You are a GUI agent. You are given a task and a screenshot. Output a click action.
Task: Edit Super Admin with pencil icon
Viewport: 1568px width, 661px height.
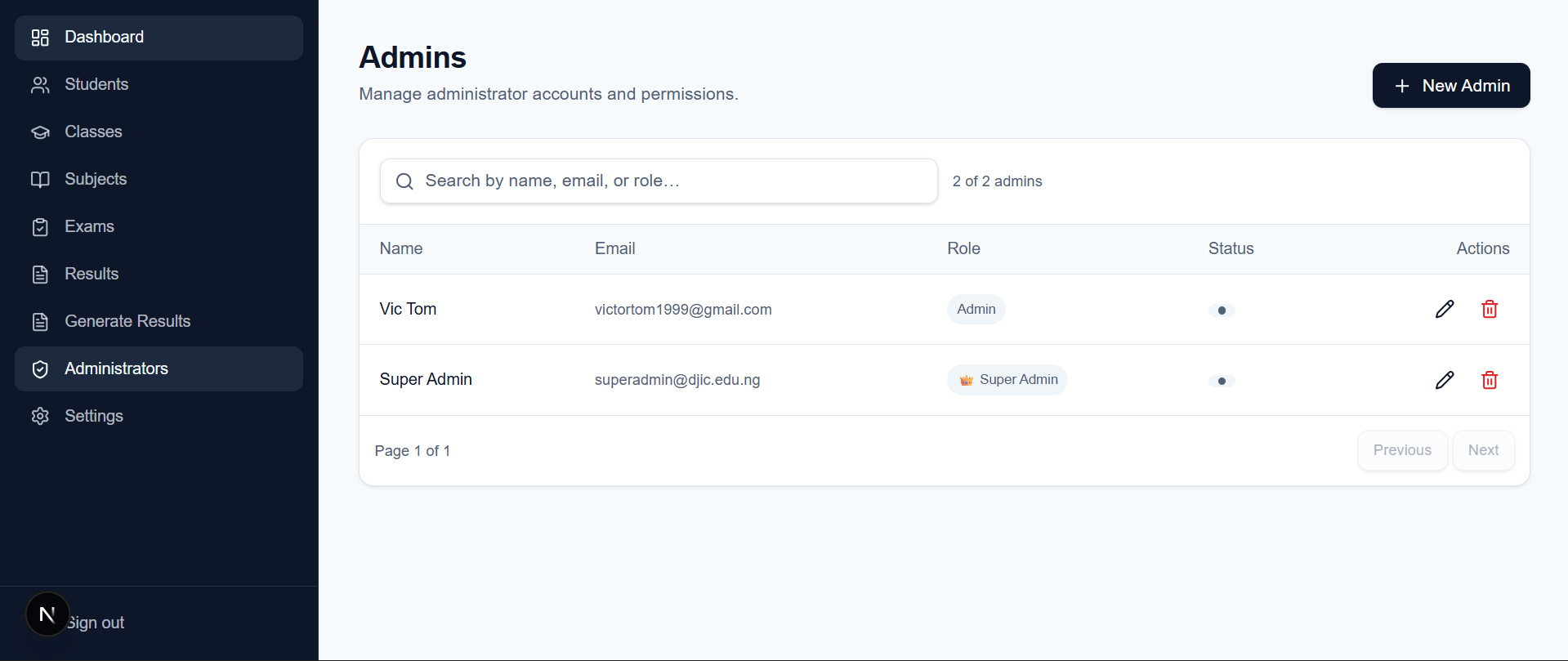[x=1445, y=380]
